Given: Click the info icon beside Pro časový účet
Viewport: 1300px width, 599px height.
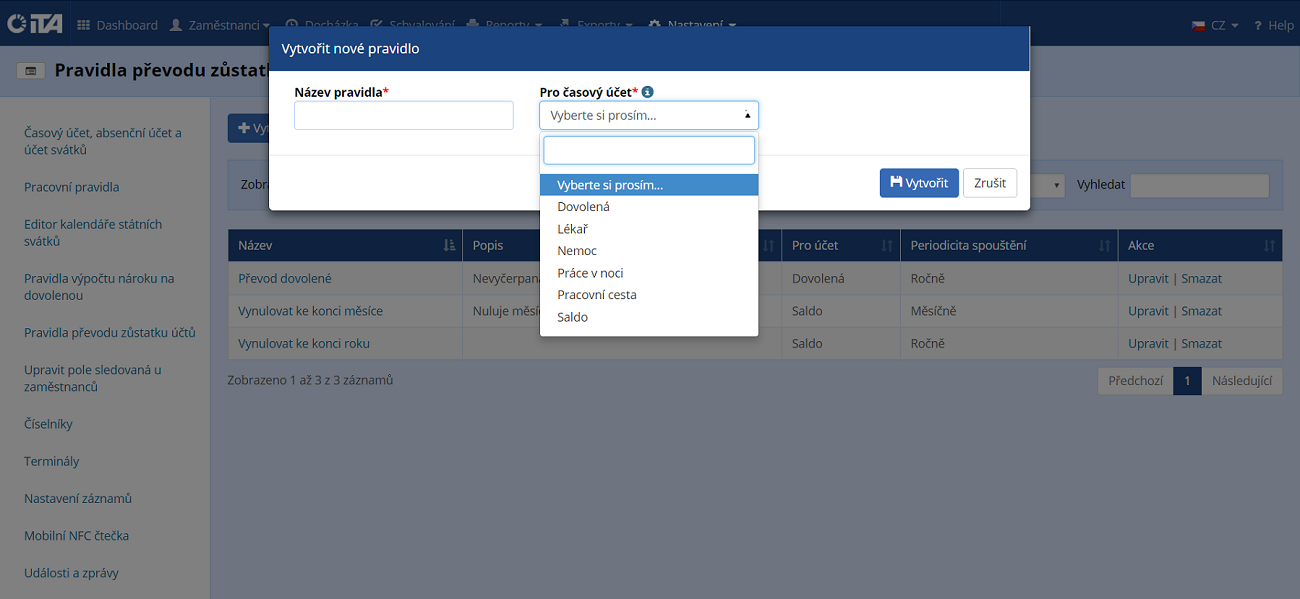Looking at the screenshot, I should [648, 92].
